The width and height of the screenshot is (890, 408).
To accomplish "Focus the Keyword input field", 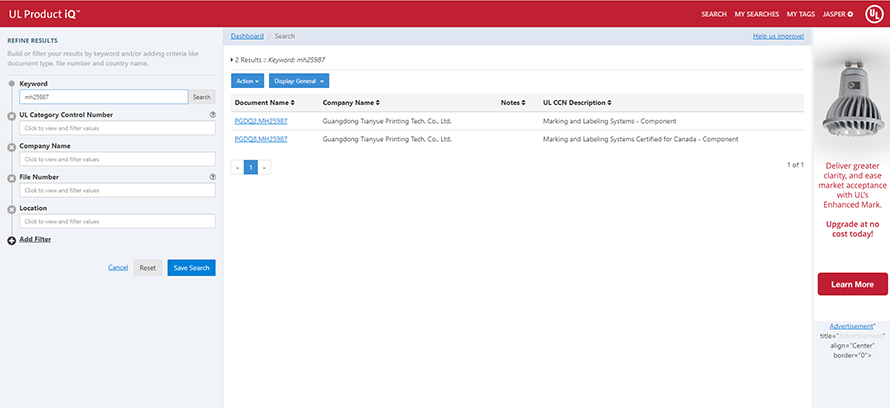I will tap(104, 97).
